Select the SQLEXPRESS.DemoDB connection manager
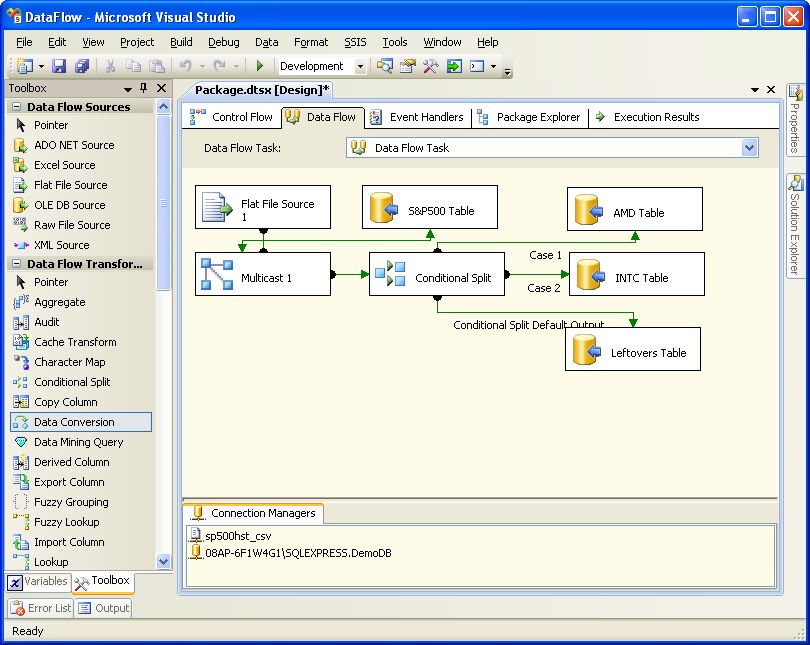Image resolution: width=810 pixels, height=645 pixels. pyautogui.click(x=291, y=553)
